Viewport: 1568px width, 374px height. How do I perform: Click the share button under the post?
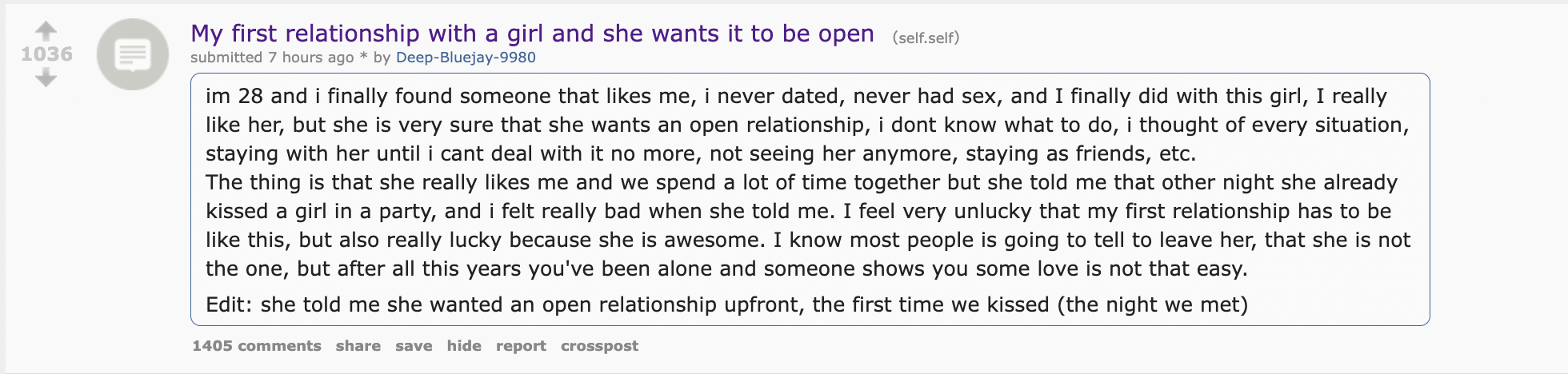click(x=358, y=346)
